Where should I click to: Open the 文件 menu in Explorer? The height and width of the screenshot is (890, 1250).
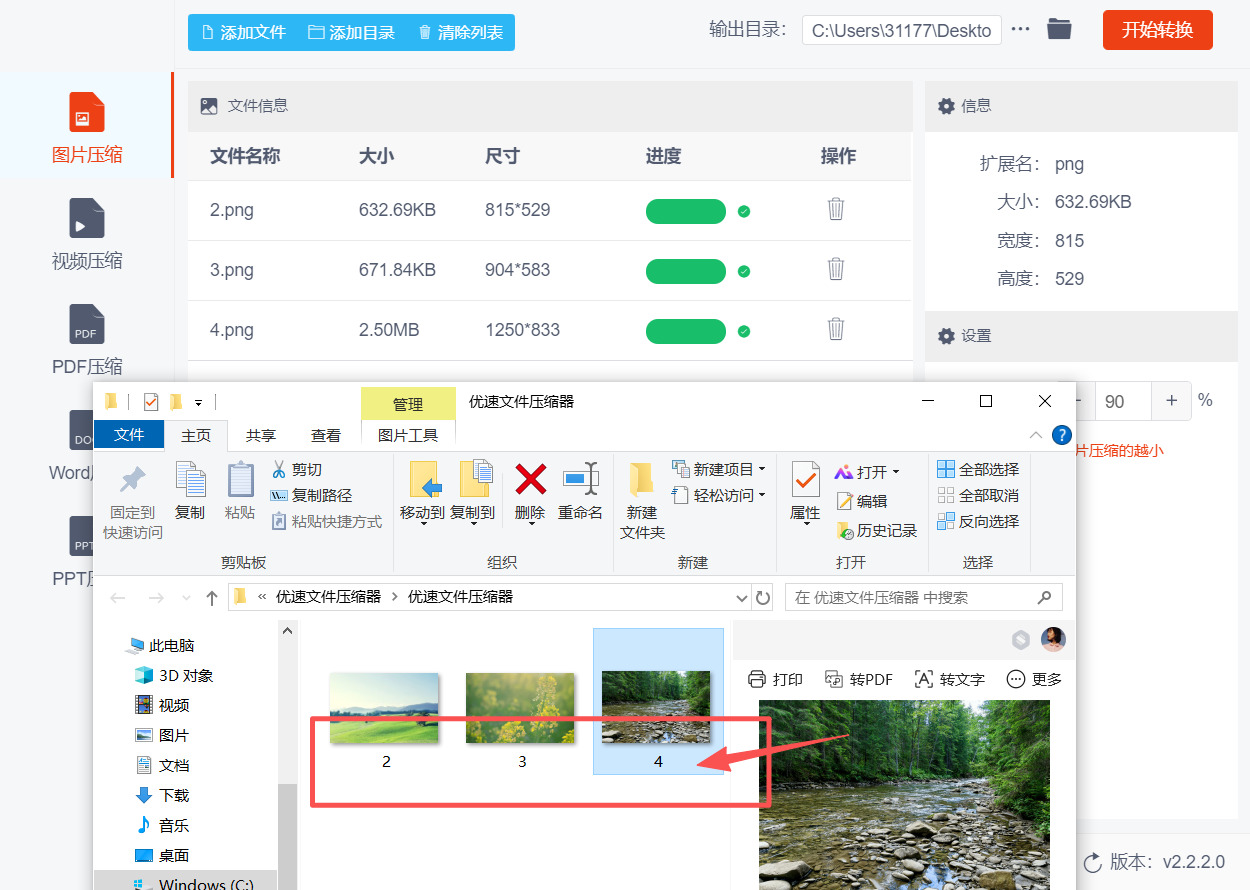(x=128, y=435)
